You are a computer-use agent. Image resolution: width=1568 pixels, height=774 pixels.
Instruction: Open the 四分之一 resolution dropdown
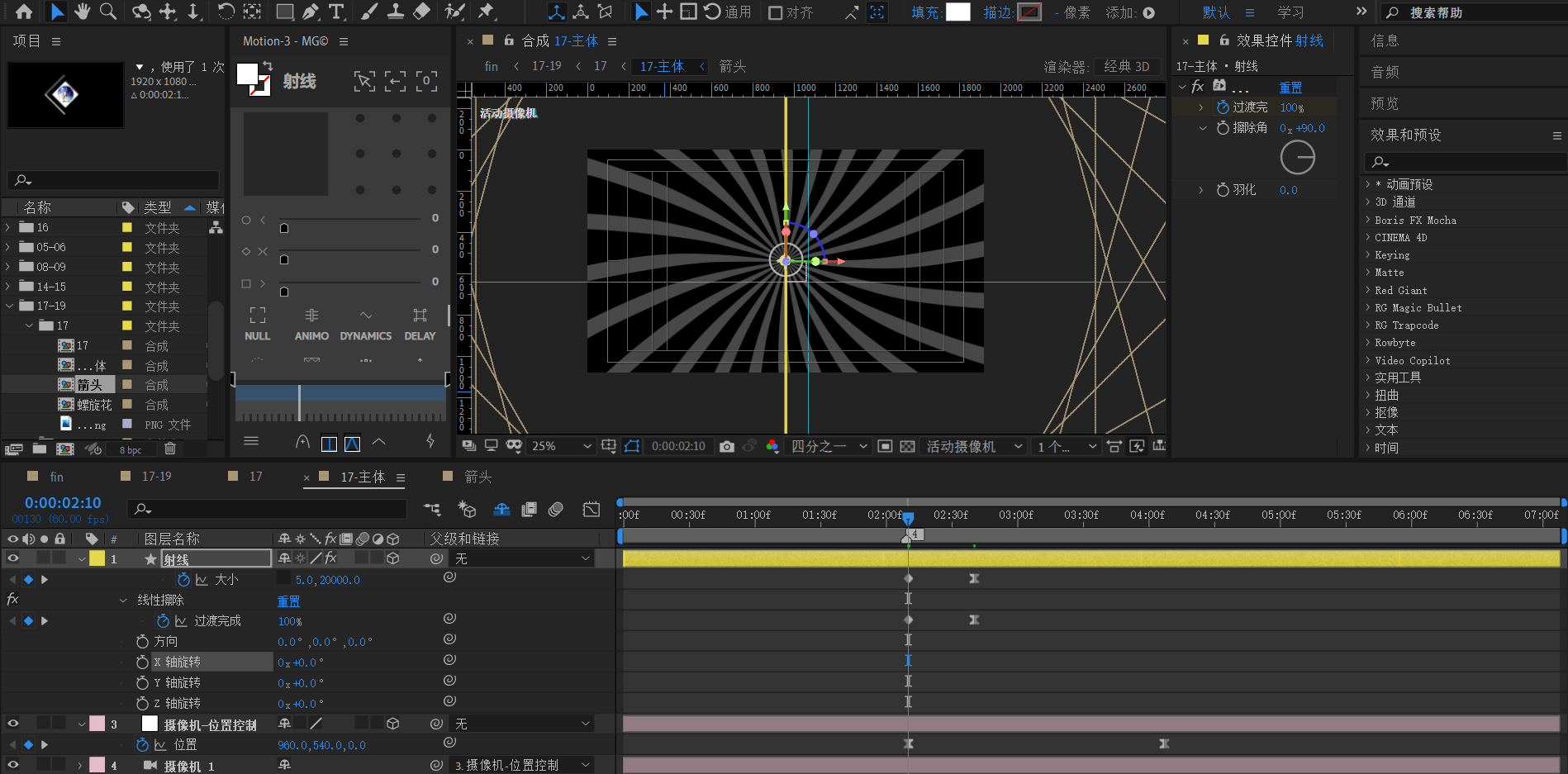(829, 446)
